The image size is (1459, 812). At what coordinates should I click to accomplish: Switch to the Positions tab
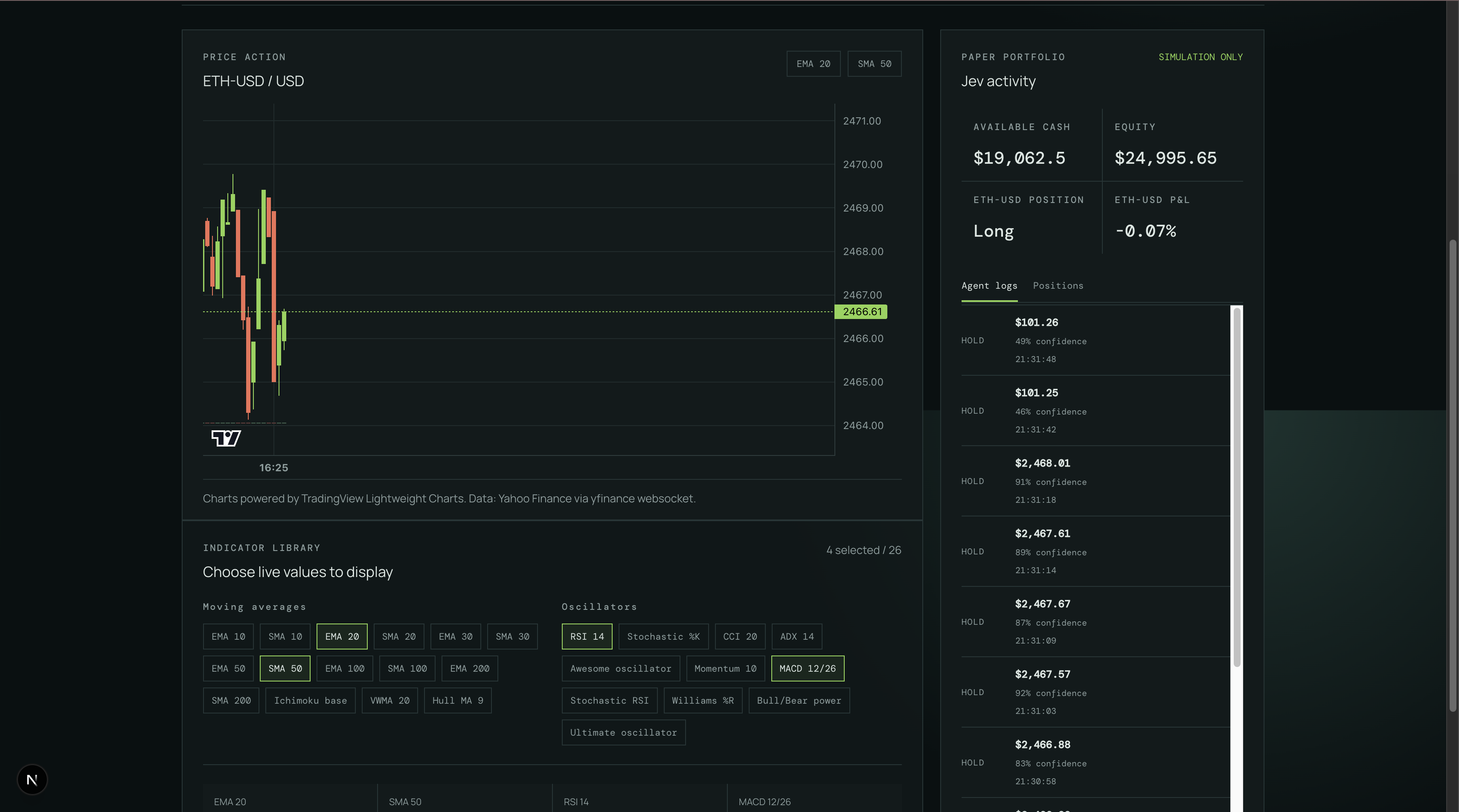pyautogui.click(x=1058, y=286)
